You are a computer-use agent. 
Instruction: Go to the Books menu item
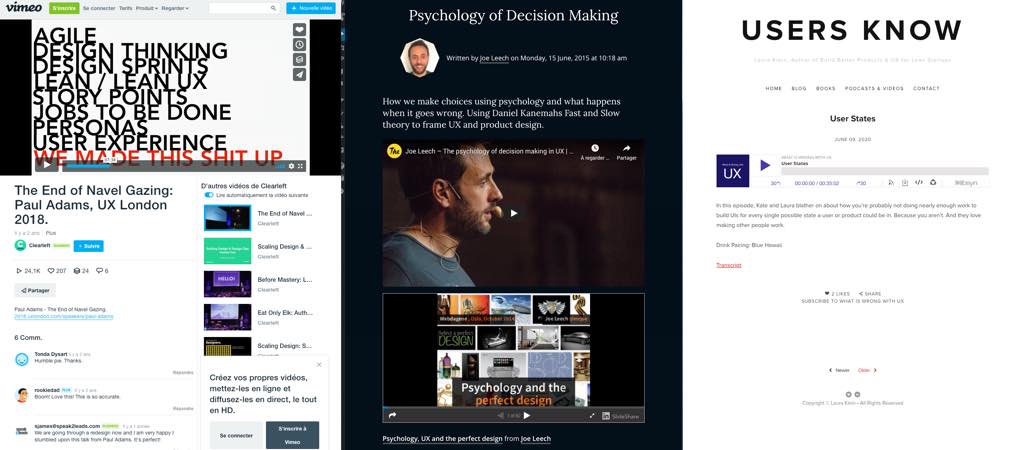click(825, 88)
